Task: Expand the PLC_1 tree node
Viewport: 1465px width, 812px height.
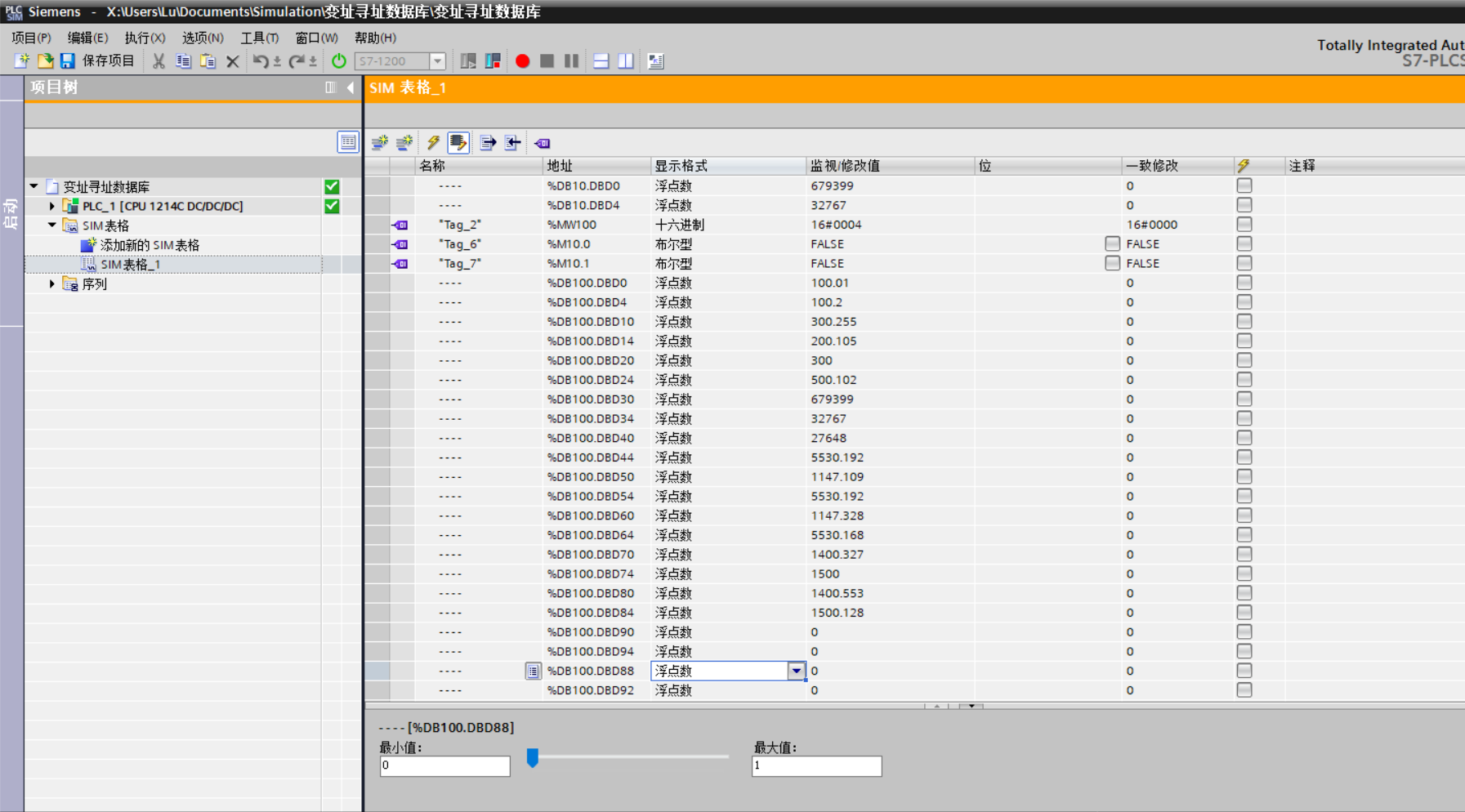Action: (x=52, y=206)
